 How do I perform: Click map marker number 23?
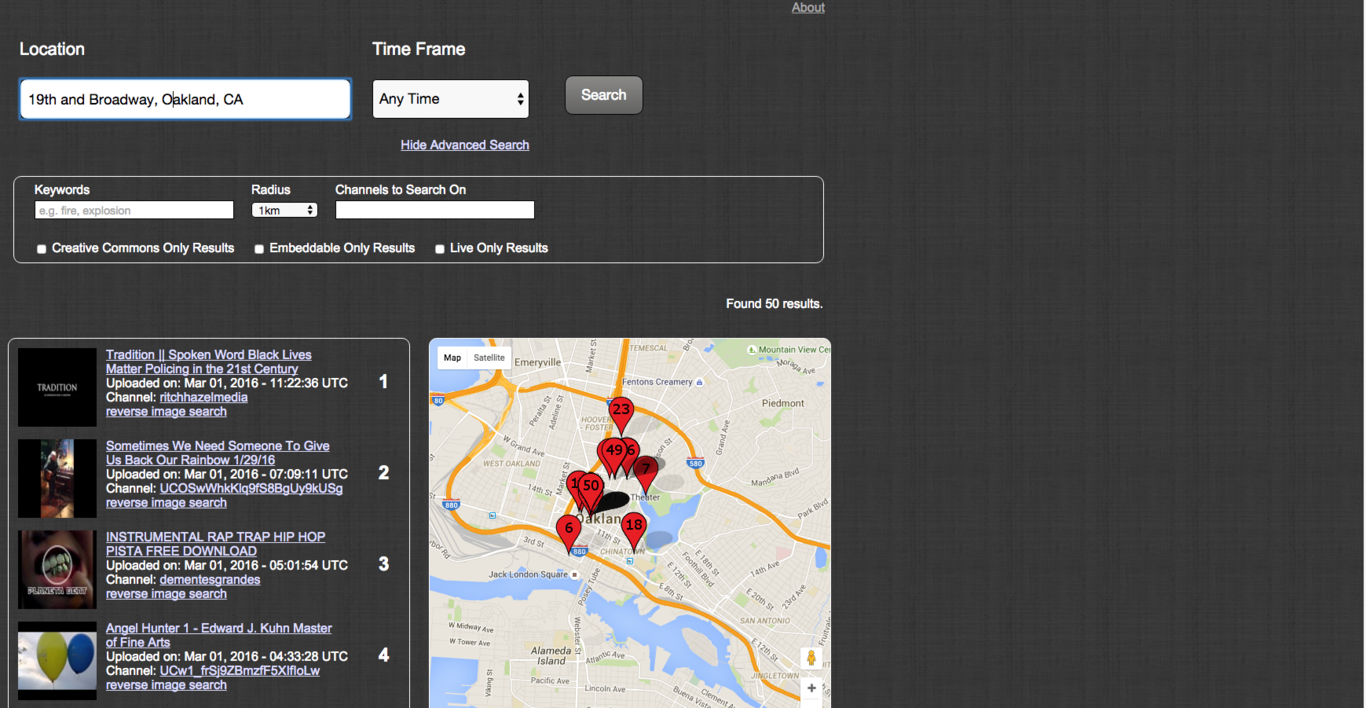(621, 414)
